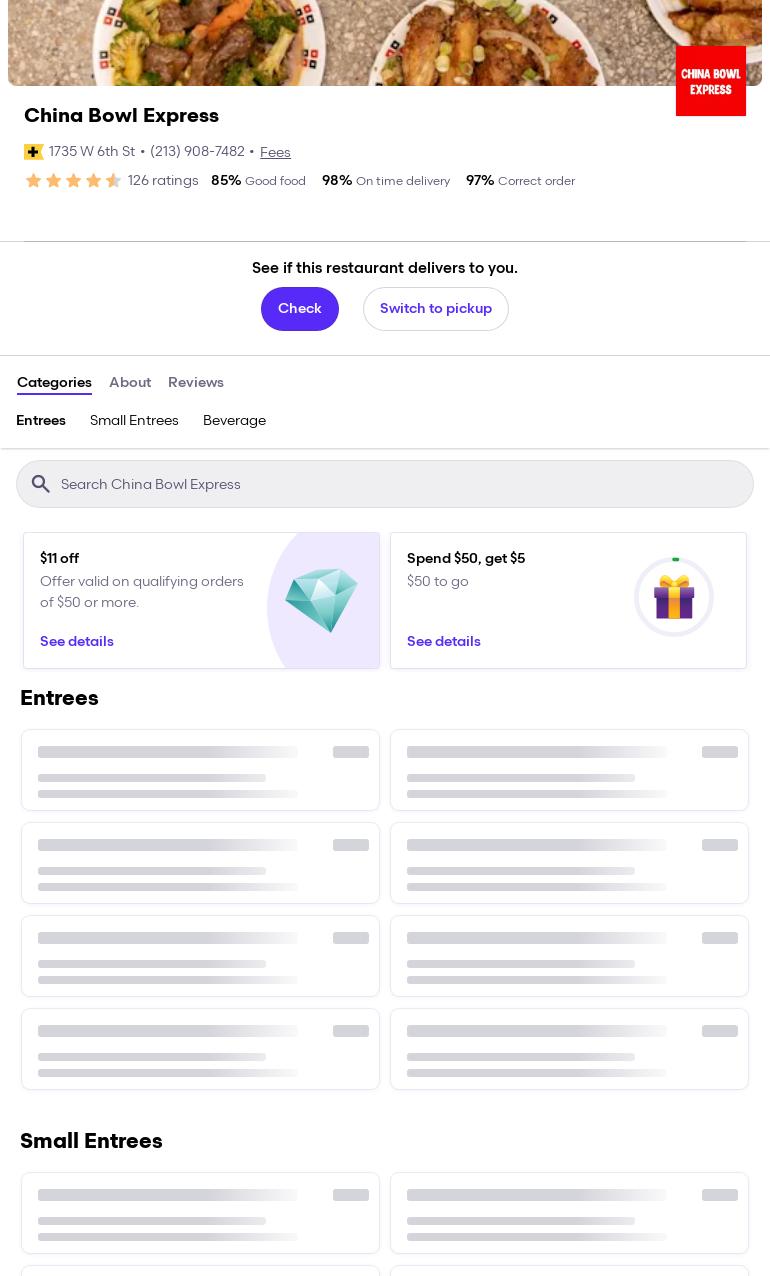Viewport: 770px width, 1276px height.
Task: See details of the $11 off offer
Action: click(x=77, y=642)
